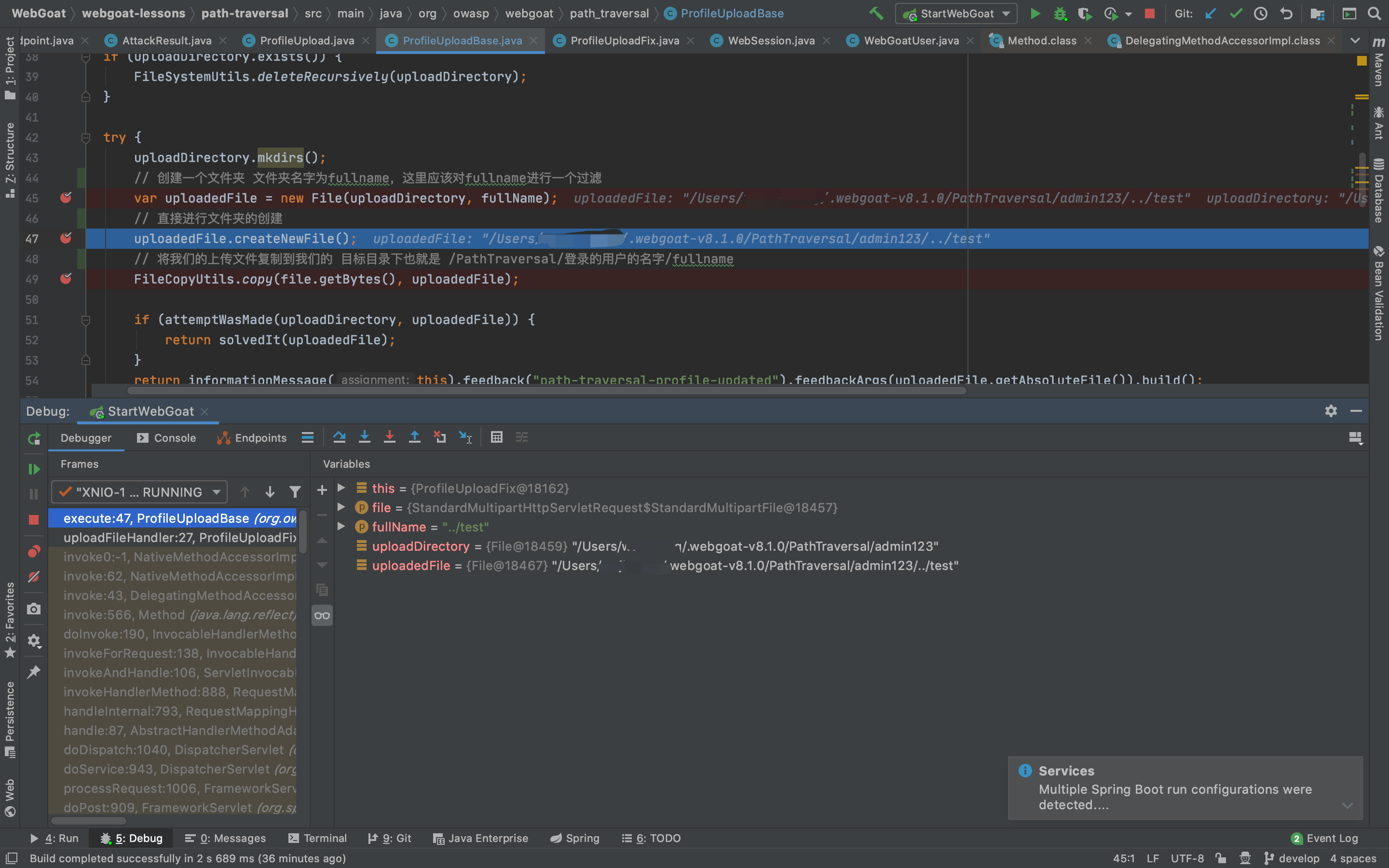Click the Mute Breakpoints icon
This screenshot has width=1389, height=868.
pyautogui.click(x=34, y=576)
